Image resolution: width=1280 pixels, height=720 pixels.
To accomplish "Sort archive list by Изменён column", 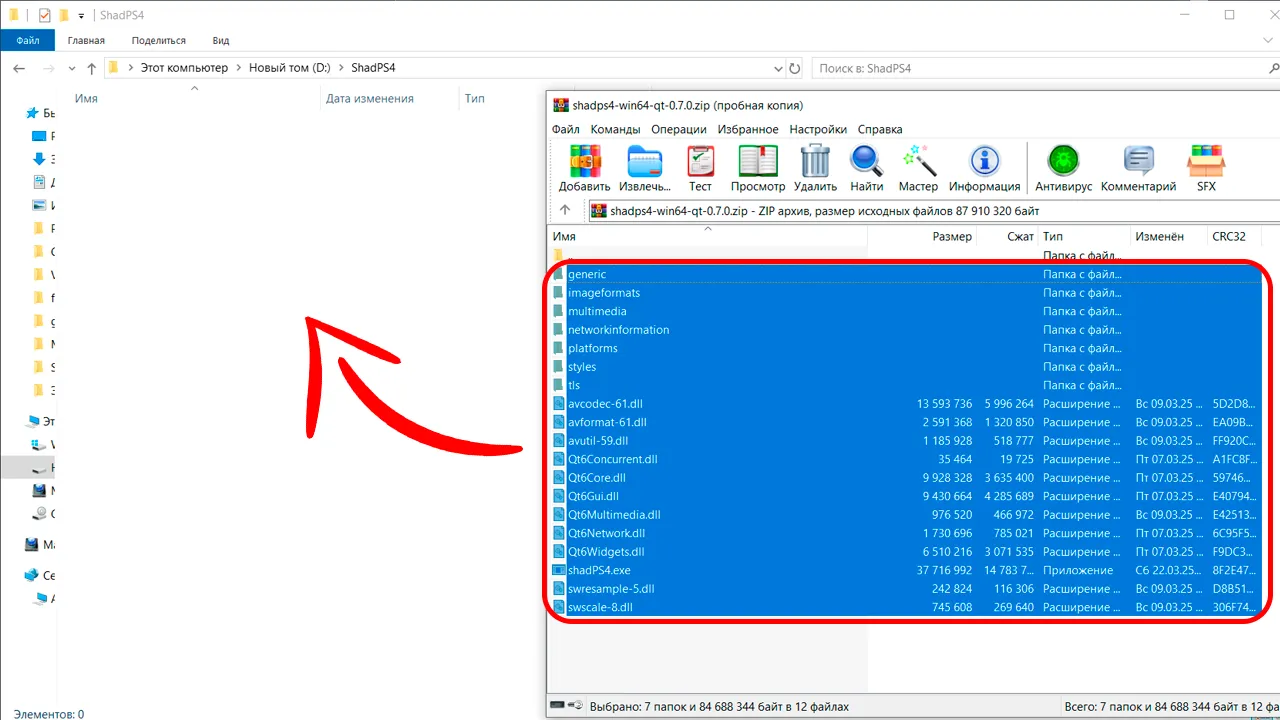I will (1169, 237).
